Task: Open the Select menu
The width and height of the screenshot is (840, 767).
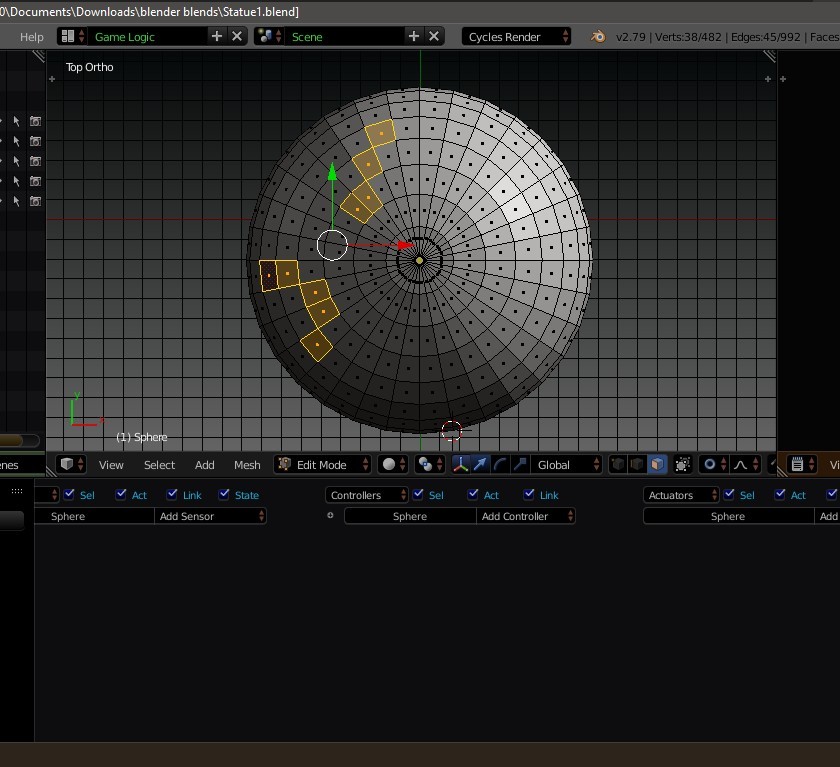Action: (x=159, y=464)
